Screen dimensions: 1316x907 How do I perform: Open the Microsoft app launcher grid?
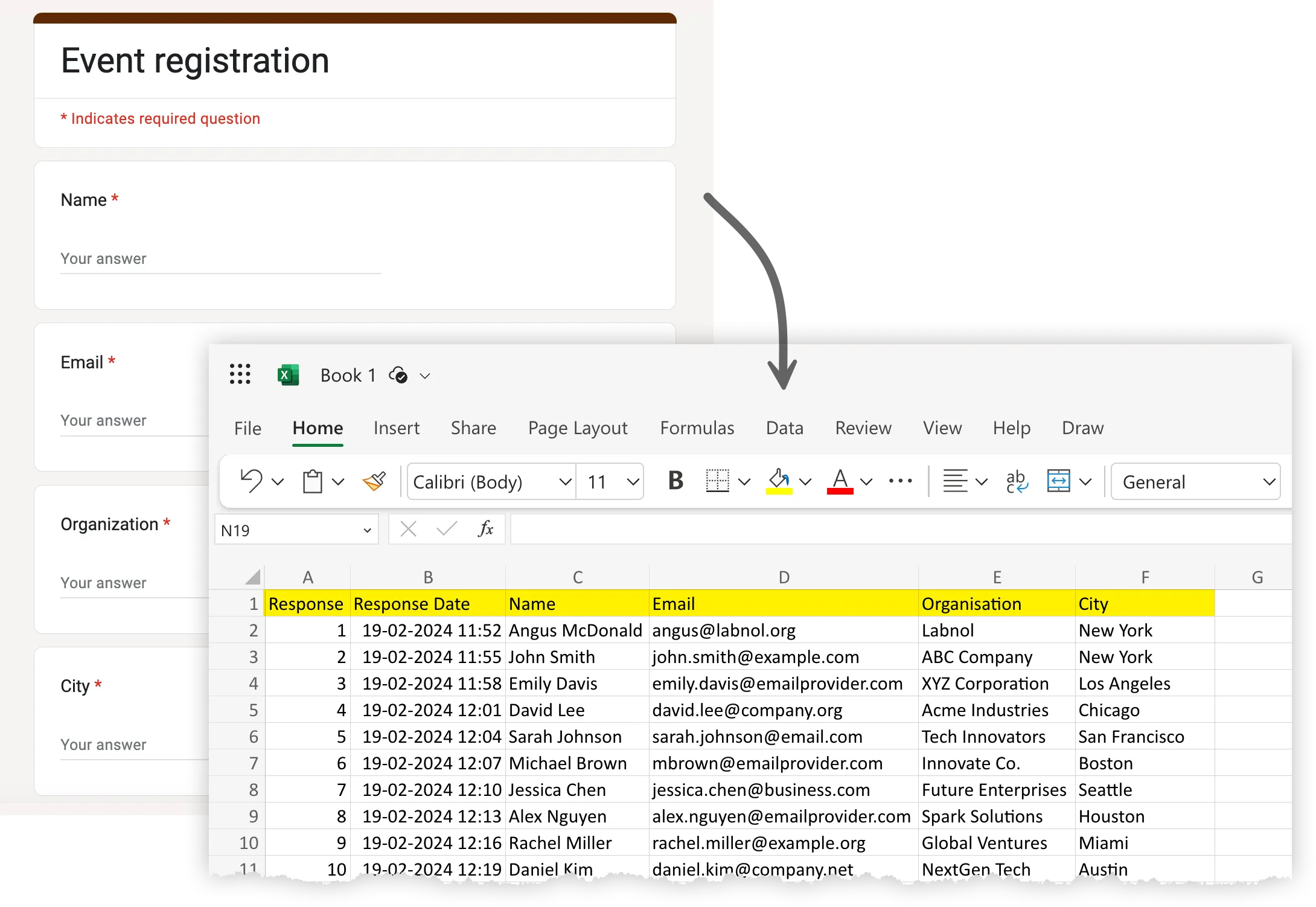[240, 375]
